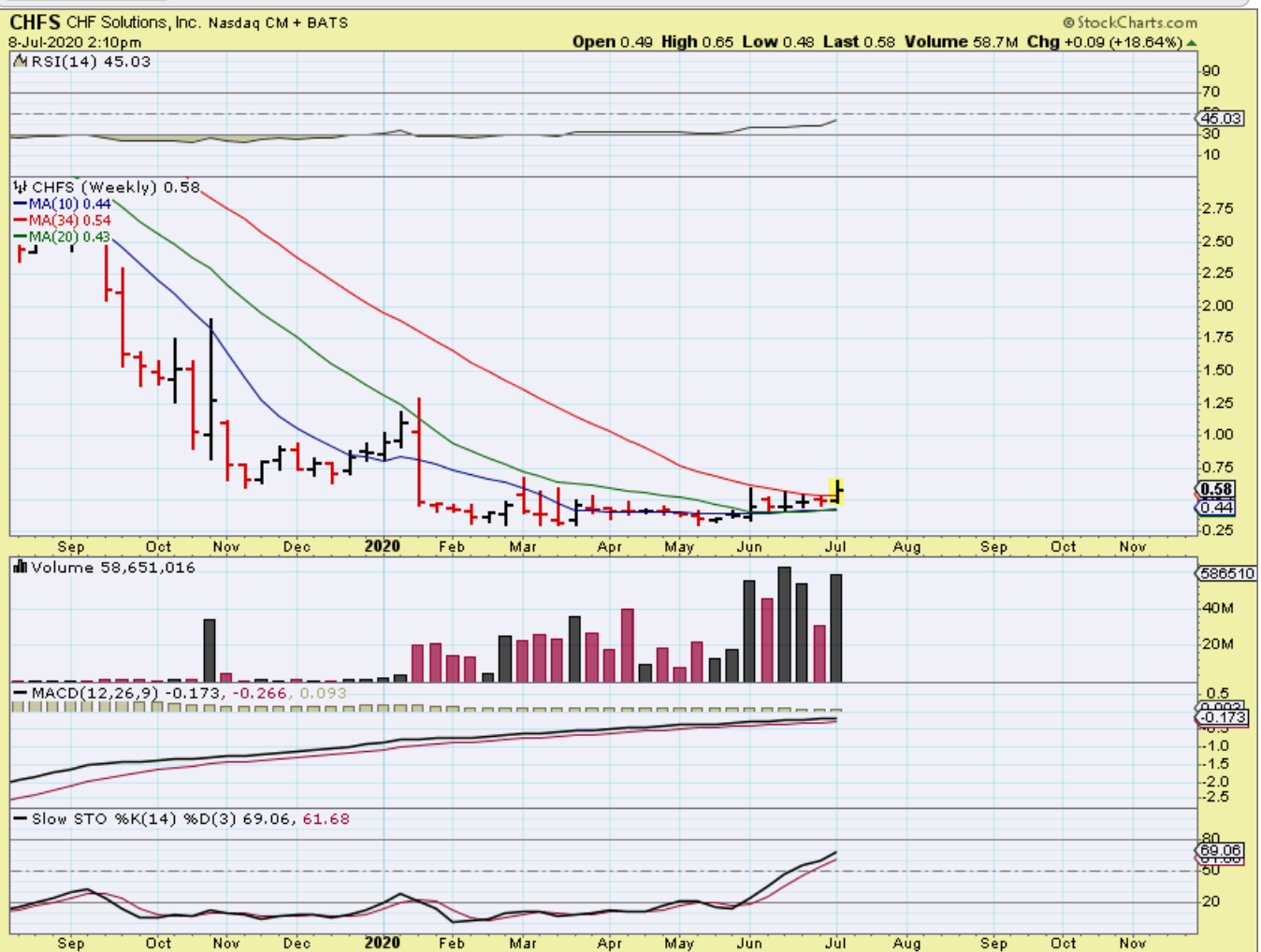Click the 2.75 price axis label
This screenshot has height=952, width=1261.
(x=1217, y=209)
